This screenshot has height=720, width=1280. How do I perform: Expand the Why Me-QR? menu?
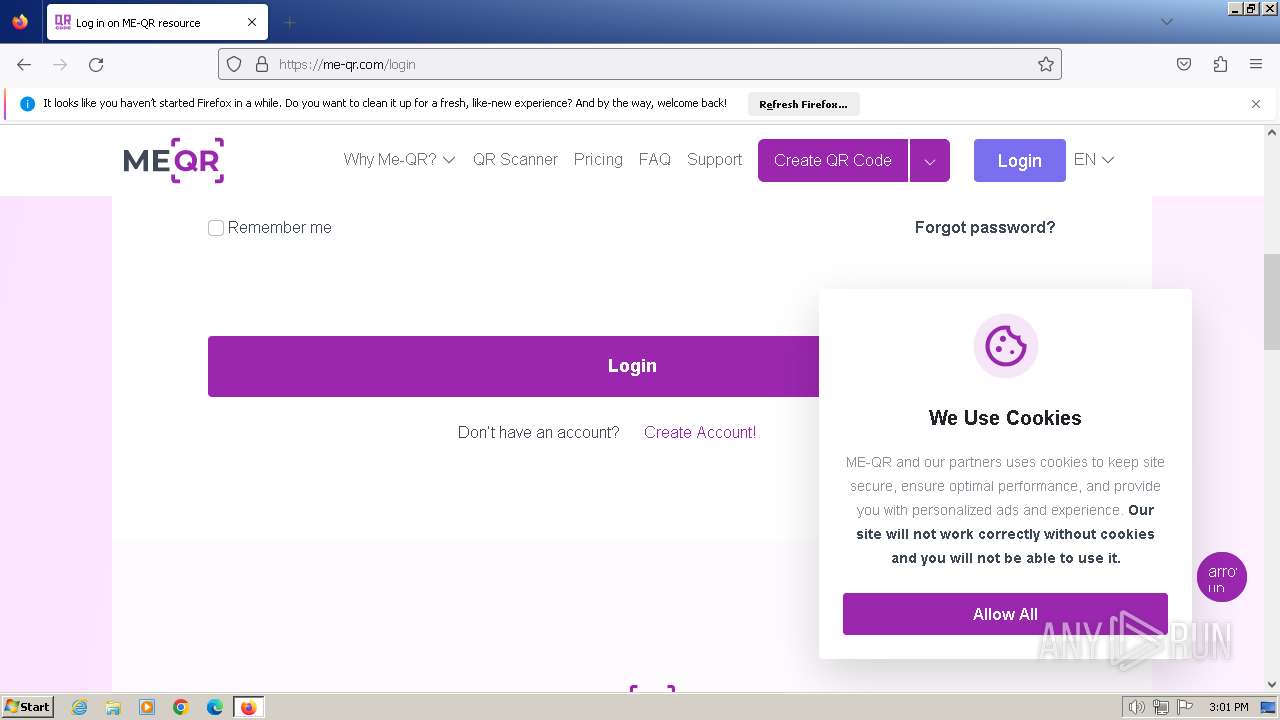399,159
